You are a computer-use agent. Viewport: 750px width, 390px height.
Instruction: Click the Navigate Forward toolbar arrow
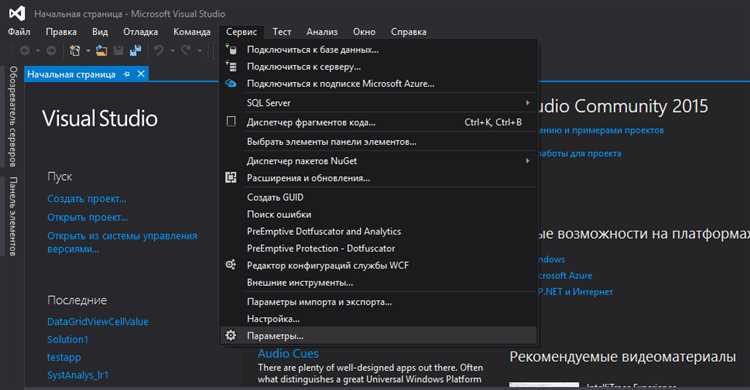click(x=51, y=50)
